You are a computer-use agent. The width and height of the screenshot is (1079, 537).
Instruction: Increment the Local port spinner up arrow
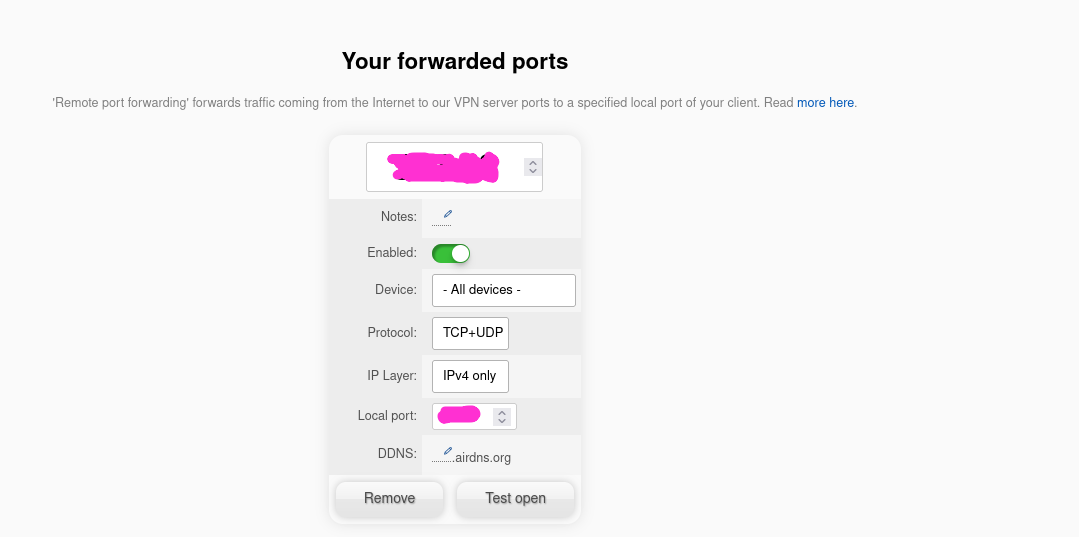pyautogui.click(x=502, y=411)
